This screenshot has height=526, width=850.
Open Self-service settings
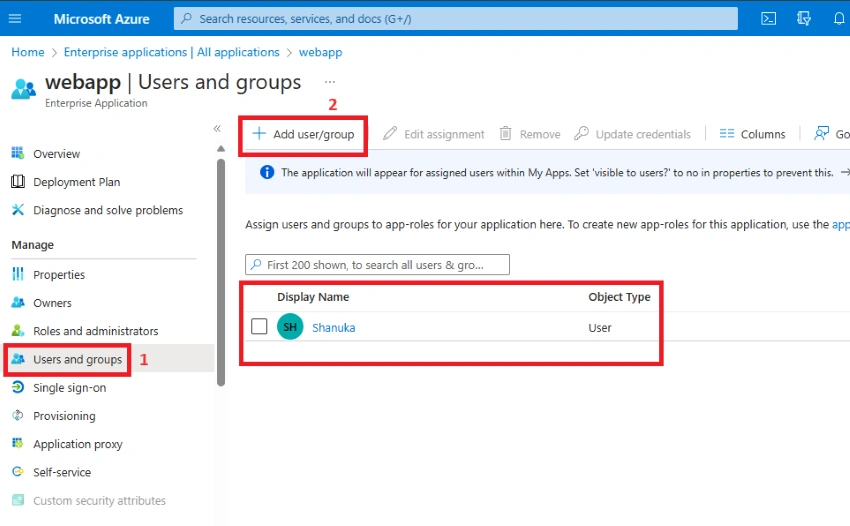(x=62, y=472)
